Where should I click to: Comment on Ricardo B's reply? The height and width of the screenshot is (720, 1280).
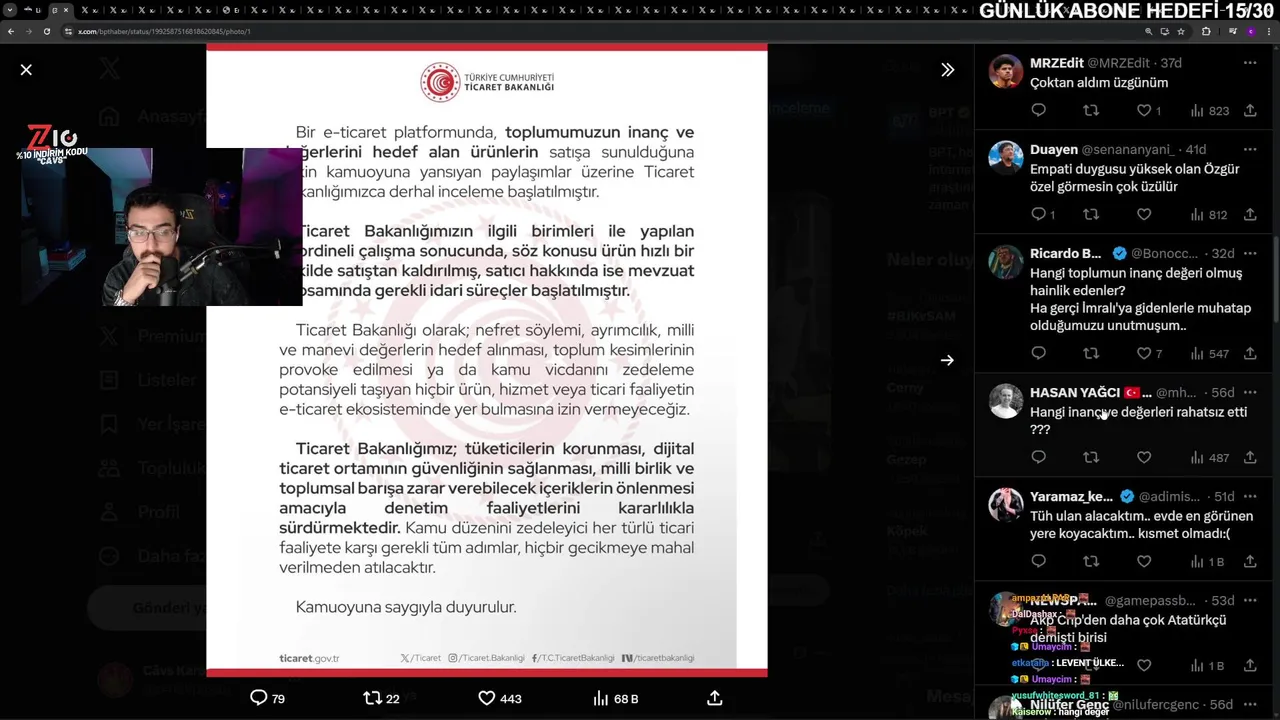click(x=1038, y=353)
